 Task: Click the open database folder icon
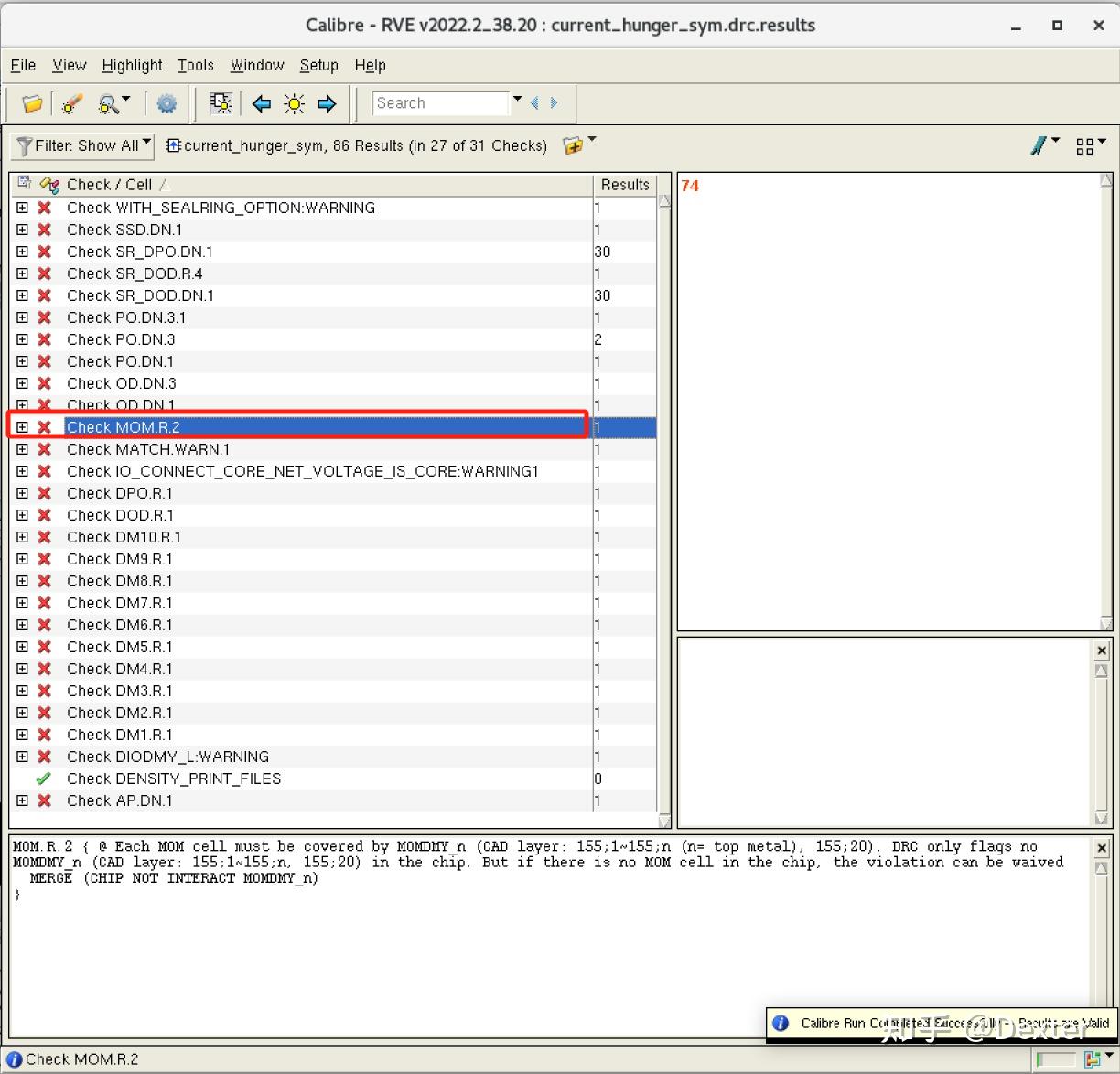32,104
